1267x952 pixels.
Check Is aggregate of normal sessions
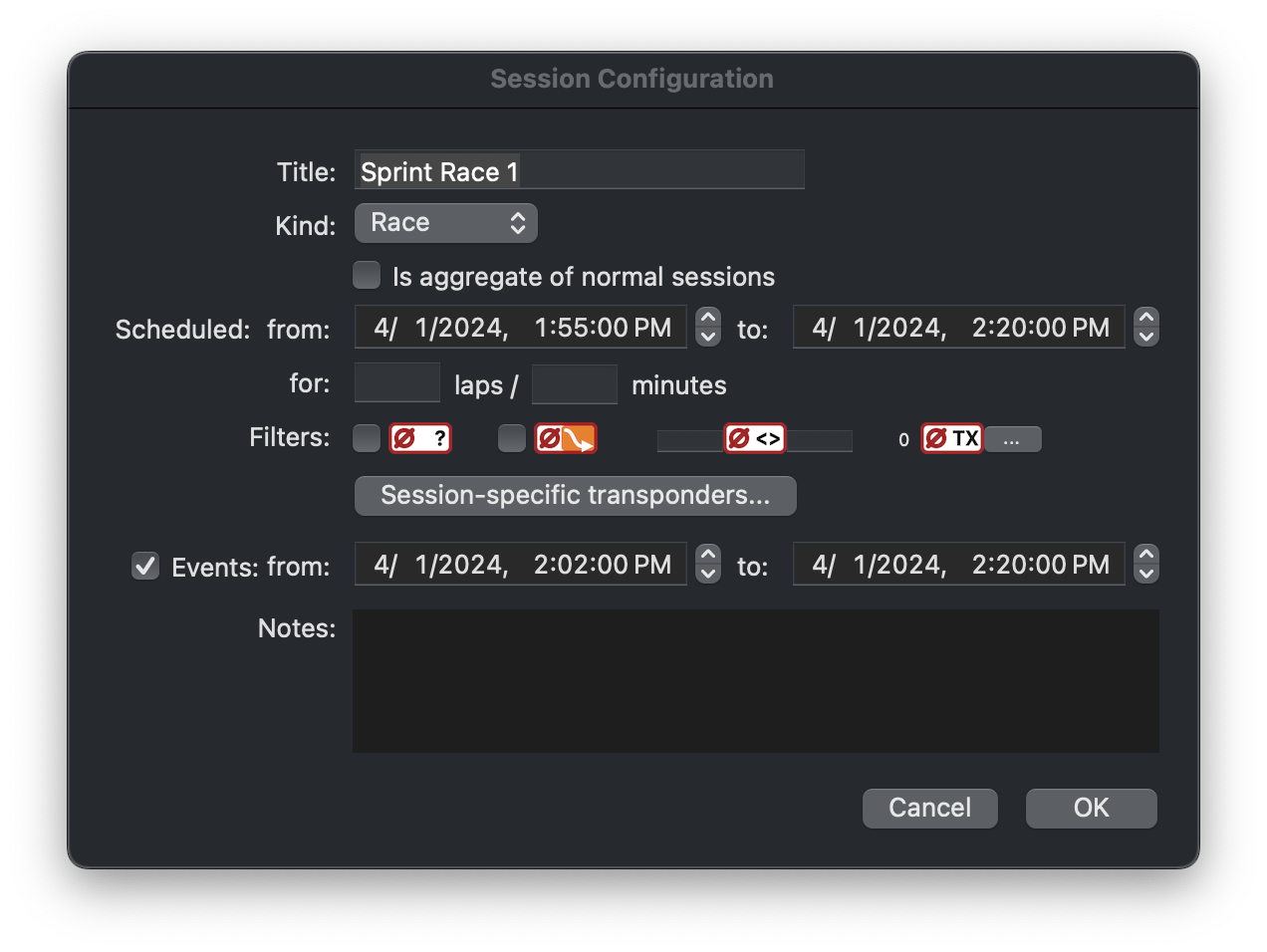(367, 276)
